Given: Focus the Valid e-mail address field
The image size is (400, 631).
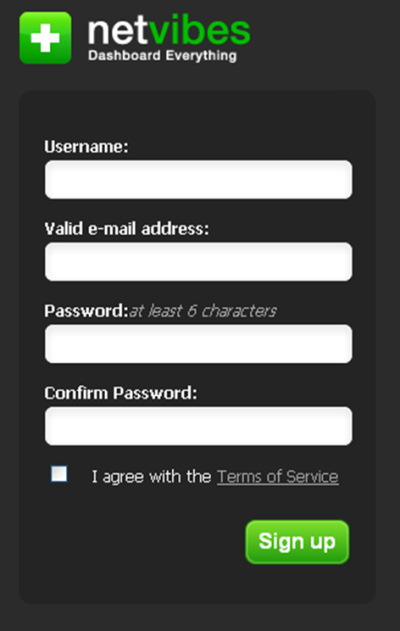Looking at the screenshot, I should pos(198,262).
